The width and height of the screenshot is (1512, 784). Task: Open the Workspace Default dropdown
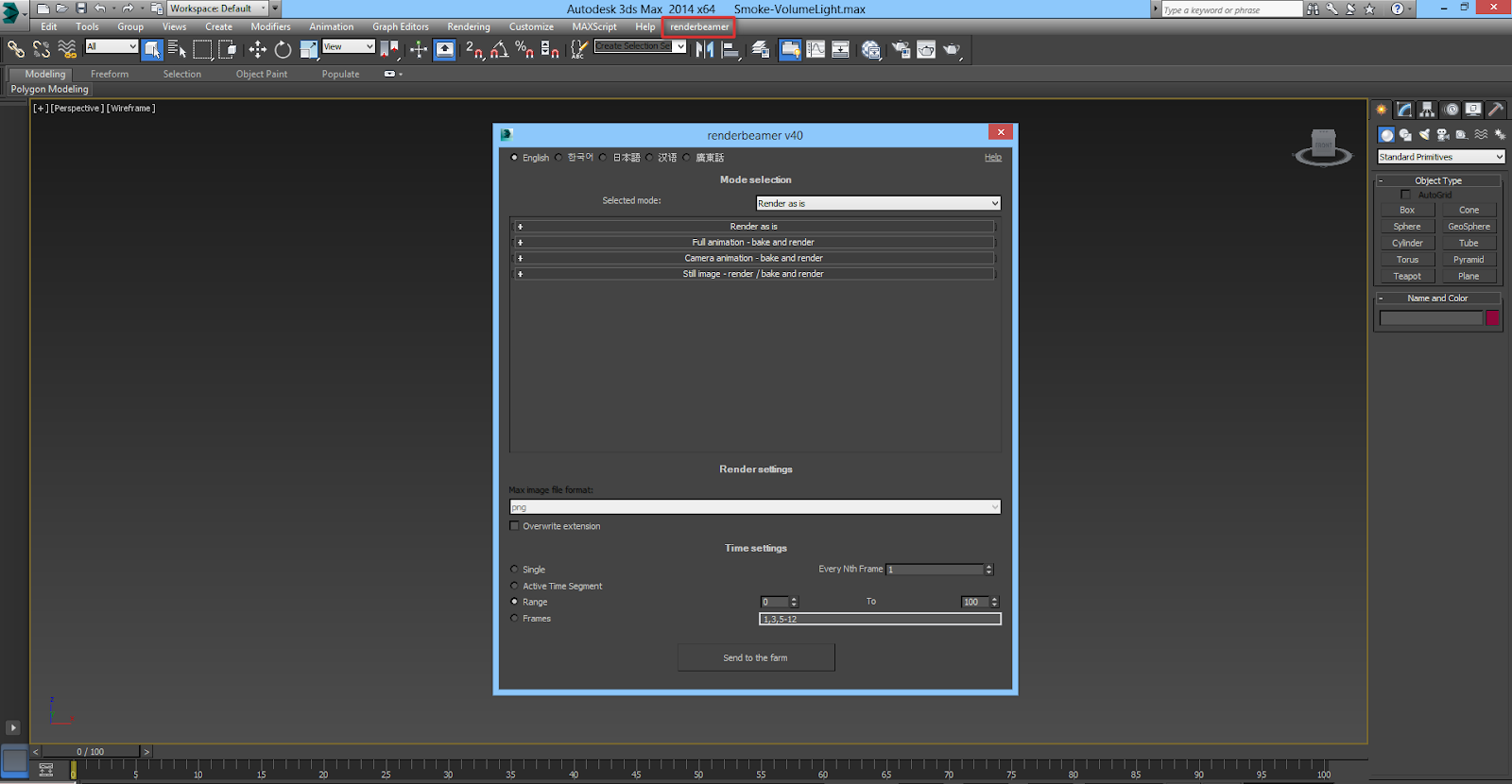[x=218, y=9]
